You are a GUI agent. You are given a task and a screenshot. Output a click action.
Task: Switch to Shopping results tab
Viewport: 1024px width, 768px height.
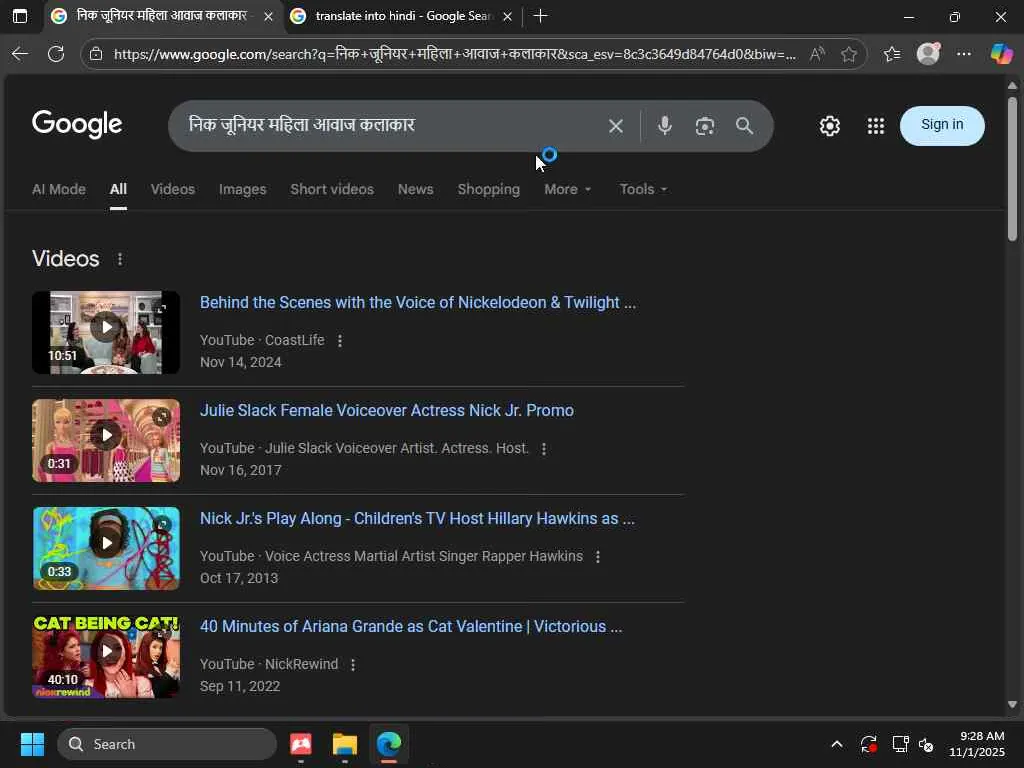click(x=488, y=189)
